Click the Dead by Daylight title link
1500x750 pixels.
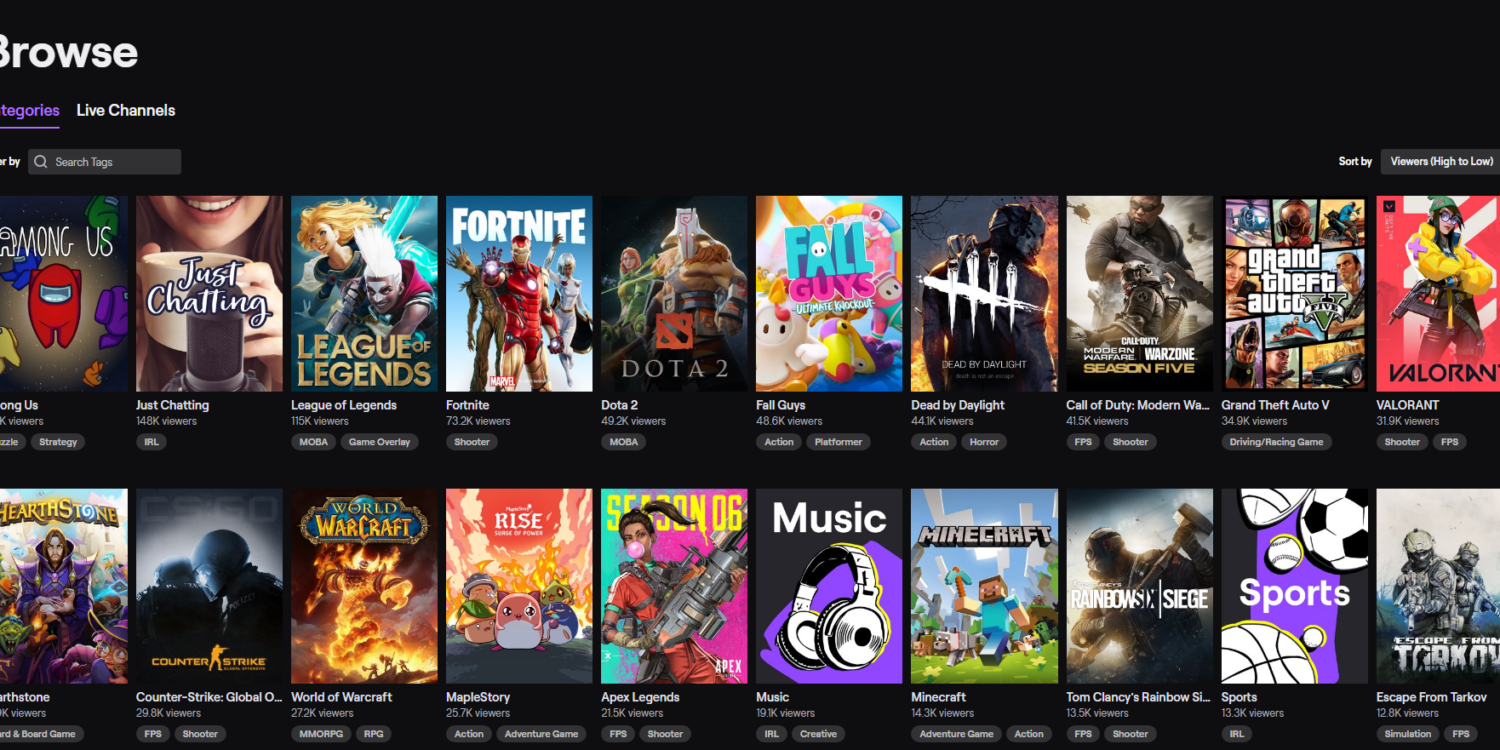pos(957,405)
